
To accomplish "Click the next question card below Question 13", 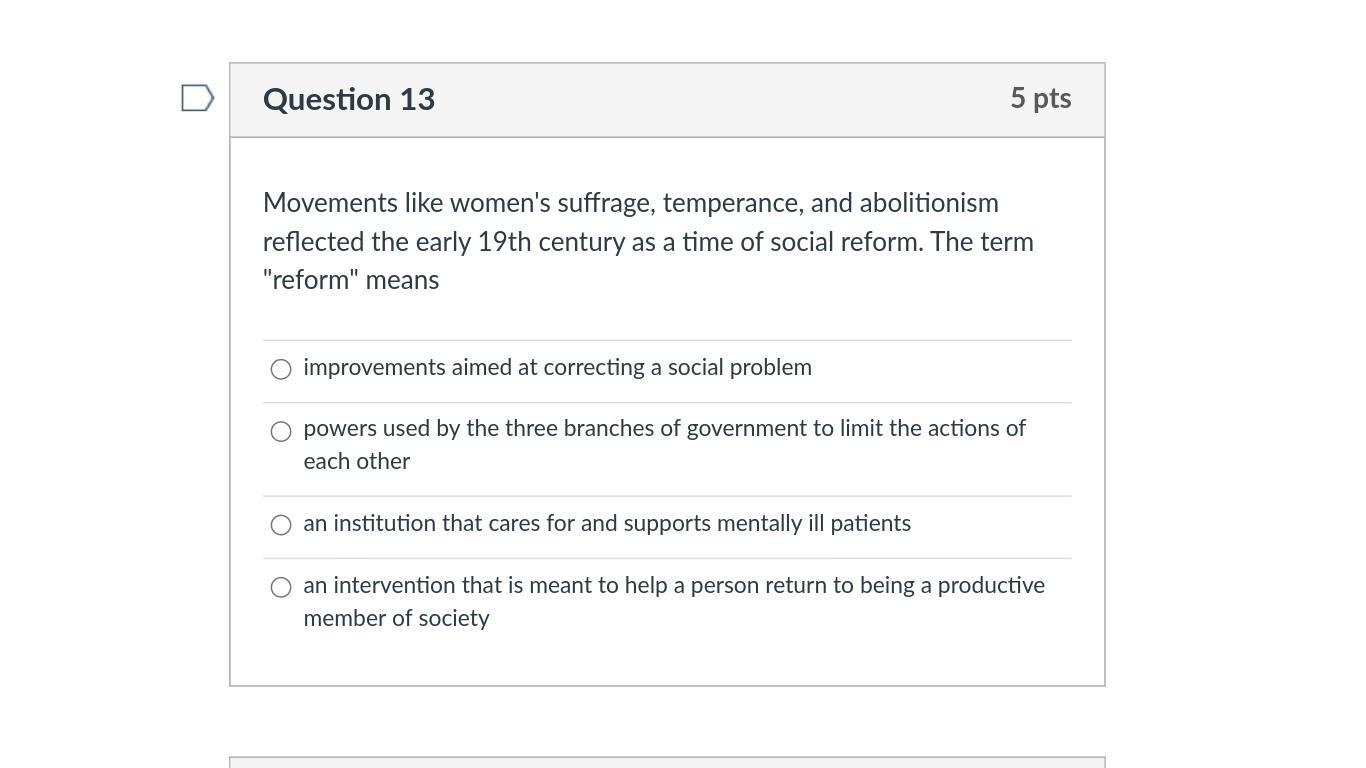I will [667, 762].
